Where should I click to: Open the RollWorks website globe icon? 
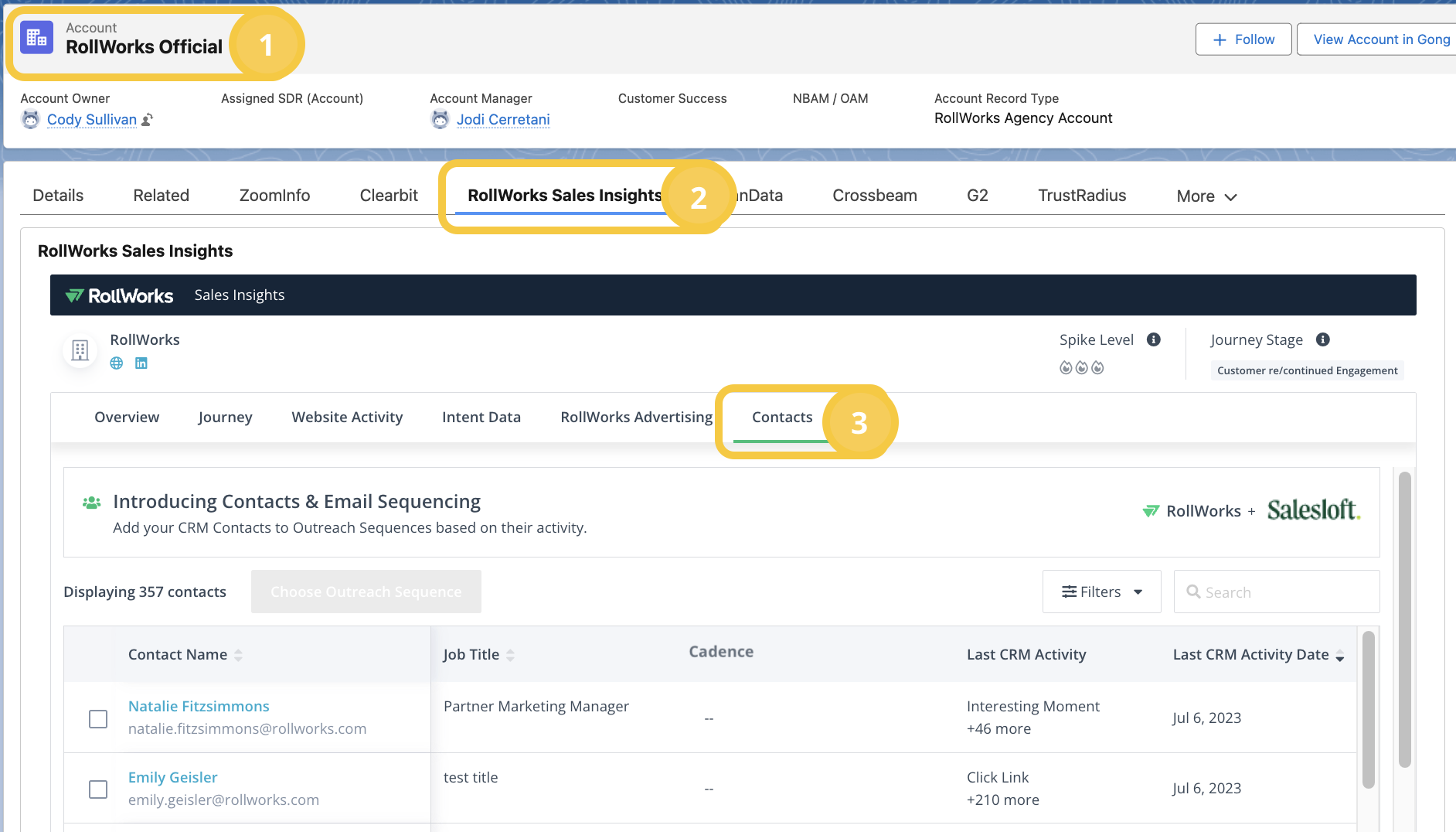[x=117, y=363]
